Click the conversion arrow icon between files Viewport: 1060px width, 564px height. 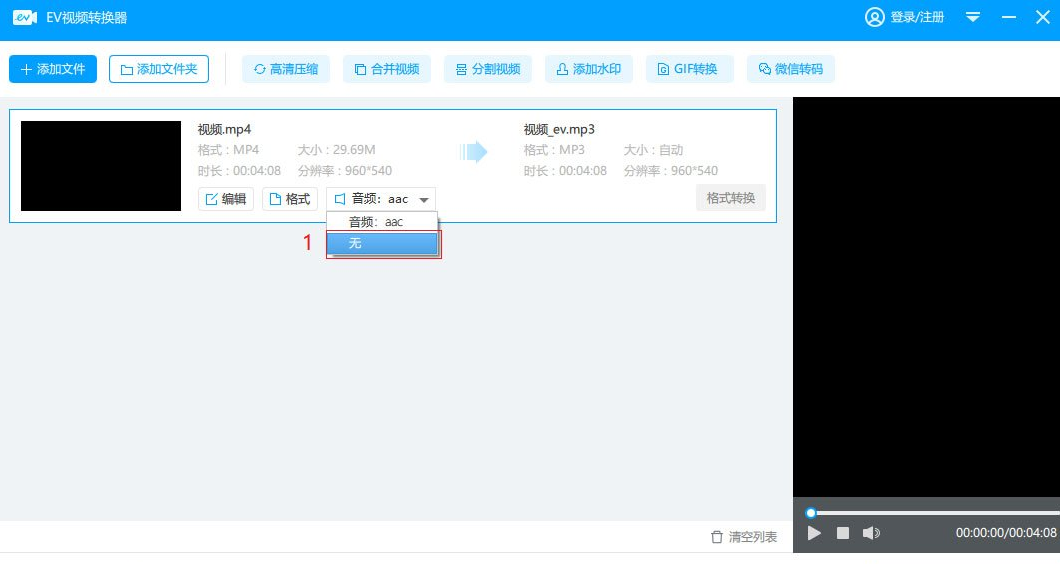[473, 151]
